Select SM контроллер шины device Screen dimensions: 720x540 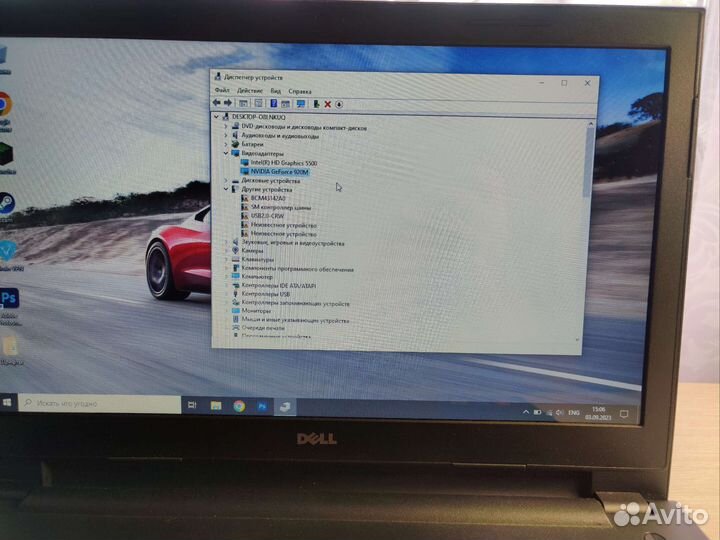click(x=281, y=207)
